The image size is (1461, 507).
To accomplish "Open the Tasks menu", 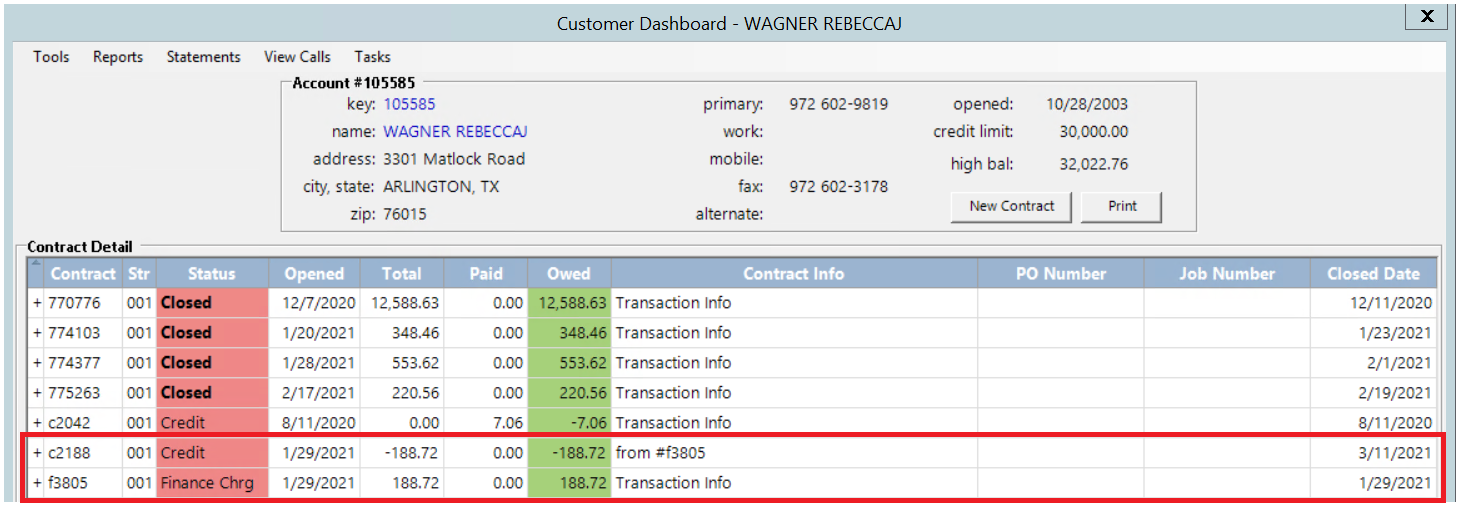I will (x=372, y=57).
